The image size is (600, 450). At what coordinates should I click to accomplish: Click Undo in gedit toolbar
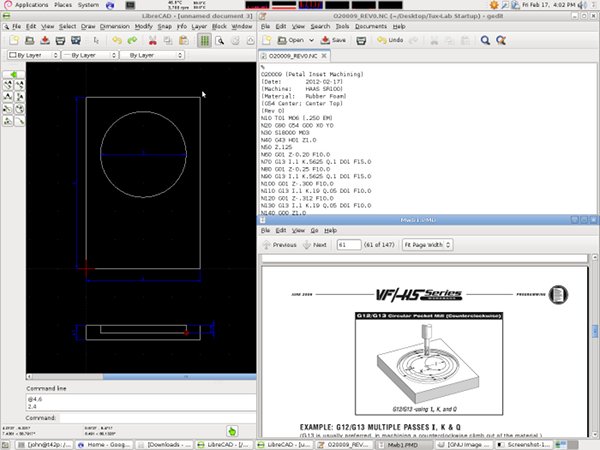point(390,40)
